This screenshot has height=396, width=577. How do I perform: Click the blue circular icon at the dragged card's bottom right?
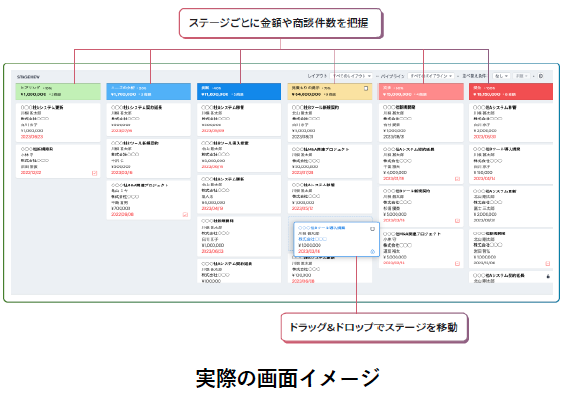point(372,252)
